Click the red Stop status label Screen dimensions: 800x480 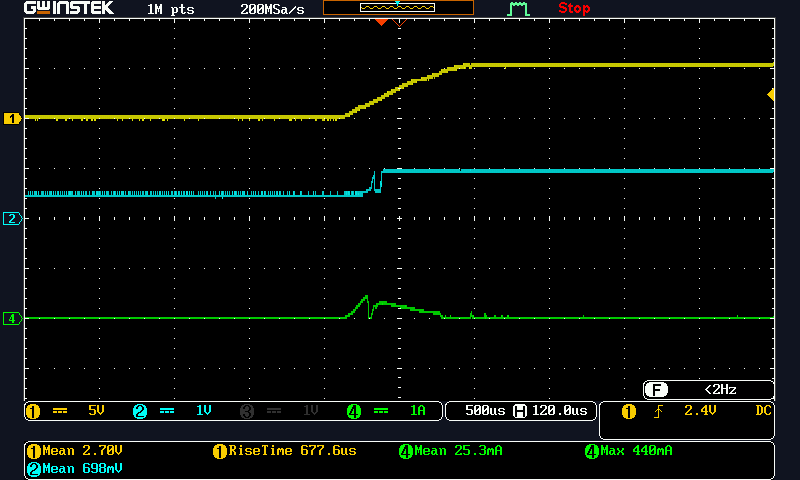(x=574, y=9)
